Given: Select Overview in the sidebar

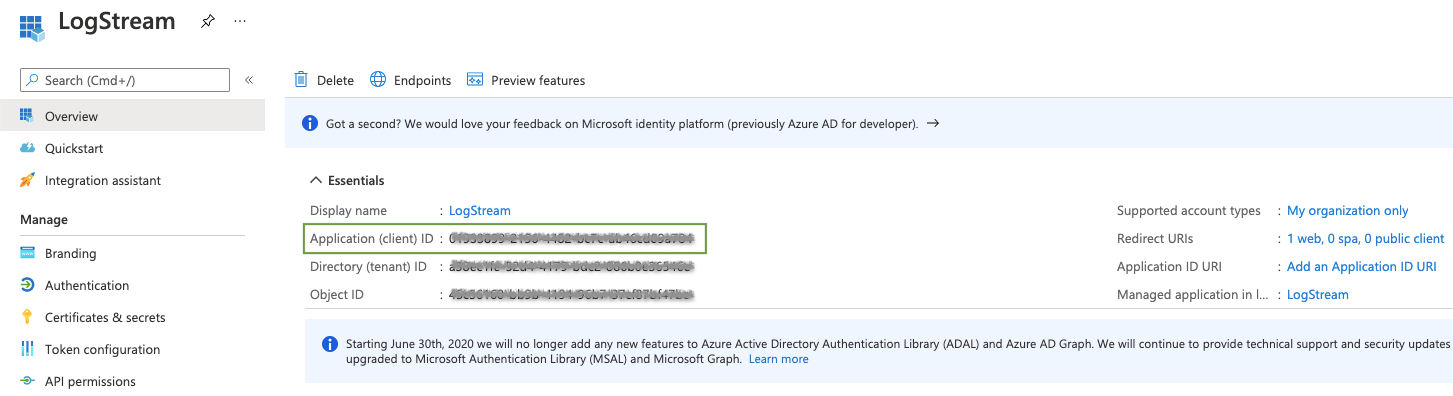Looking at the screenshot, I should tap(132, 116).
